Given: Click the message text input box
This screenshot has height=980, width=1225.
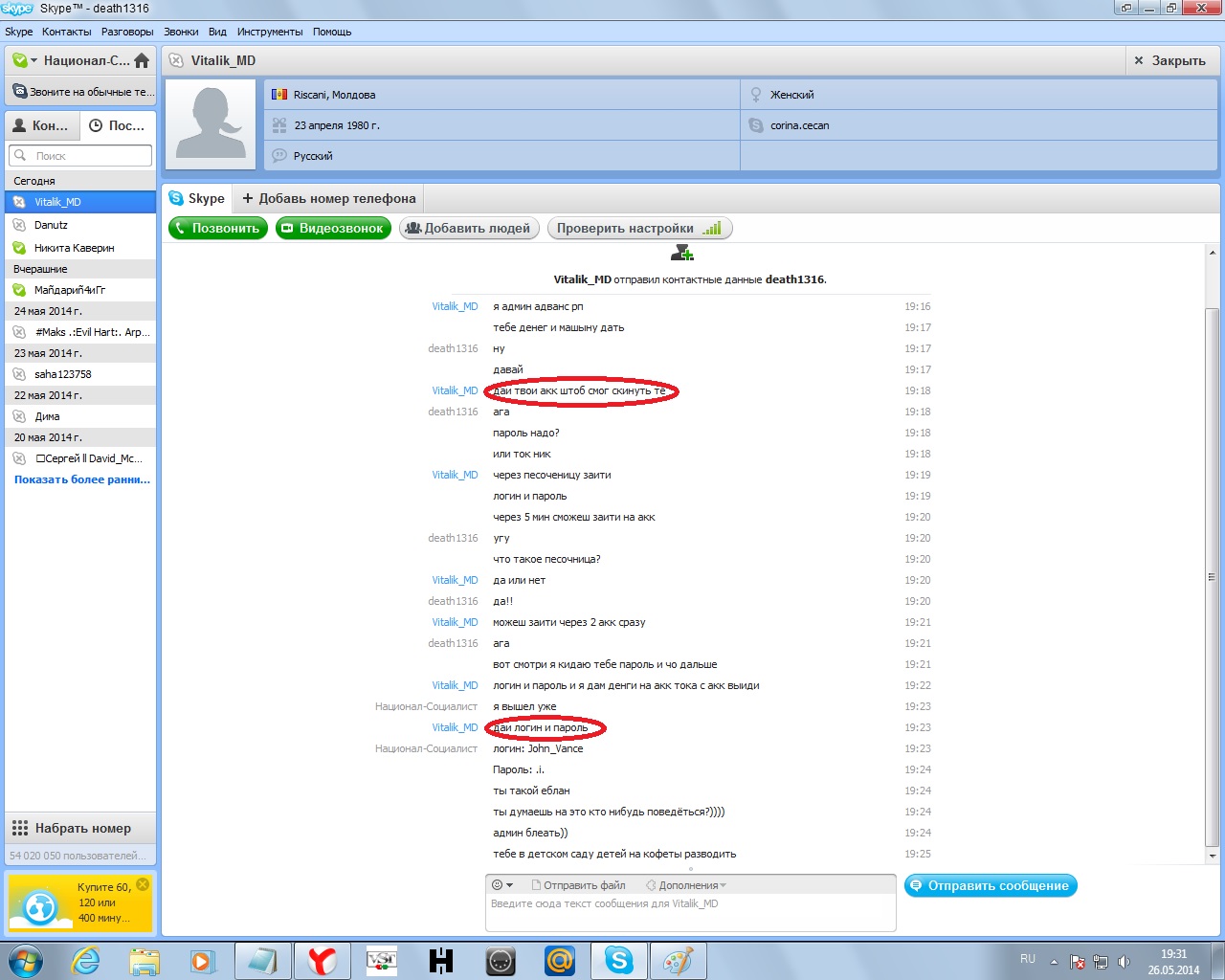Looking at the screenshot, I should (691, 912).
